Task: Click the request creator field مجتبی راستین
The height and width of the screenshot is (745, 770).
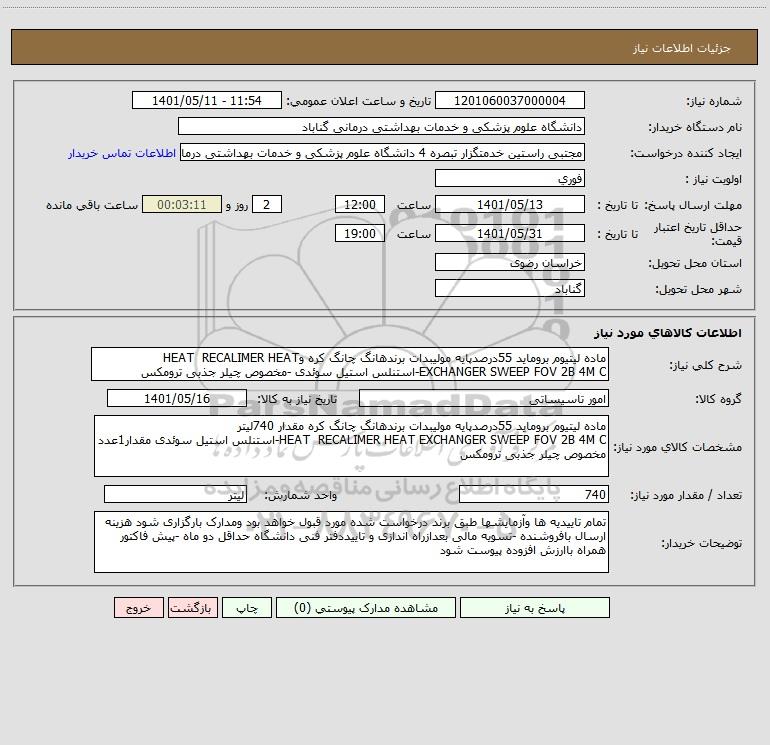Action: coord(383,153)
